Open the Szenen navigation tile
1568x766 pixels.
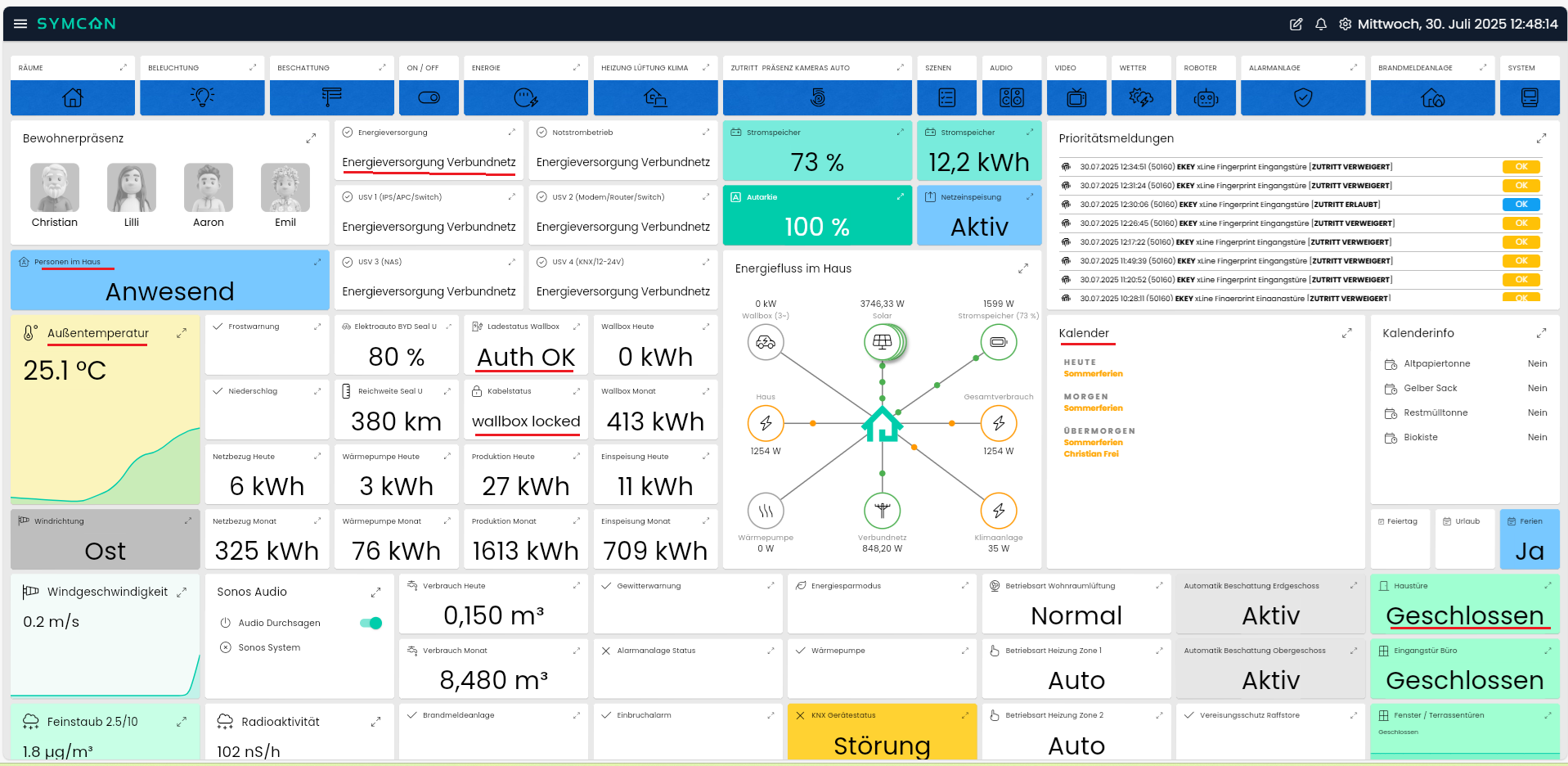click(x=946, y=97)
